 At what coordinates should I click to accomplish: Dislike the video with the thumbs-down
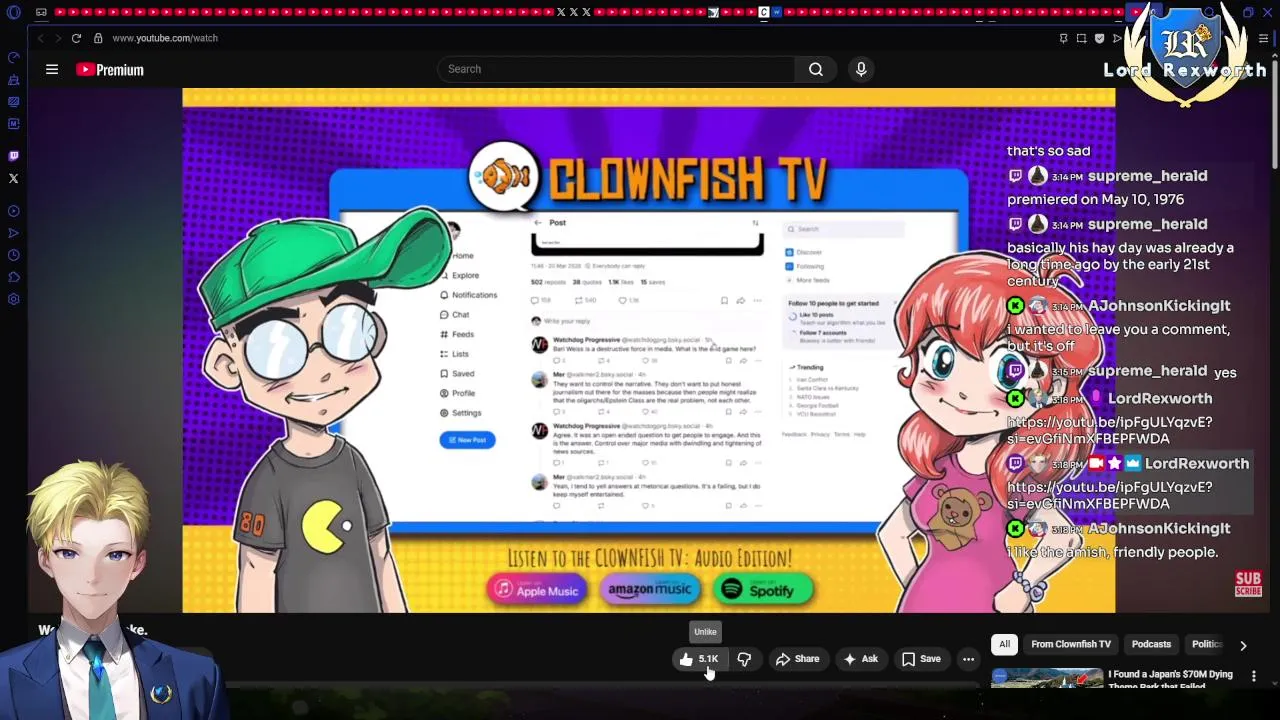[x=744, y=659]
